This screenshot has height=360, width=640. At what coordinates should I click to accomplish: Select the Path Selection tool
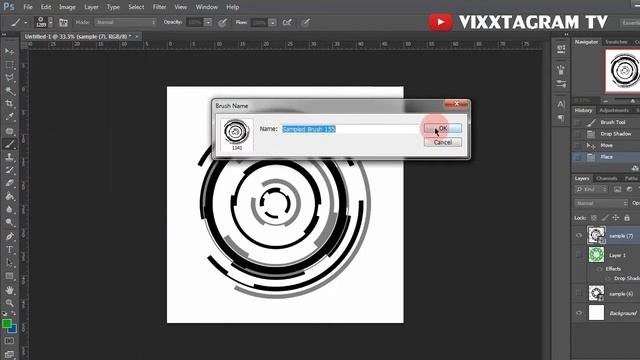(9, 262)
